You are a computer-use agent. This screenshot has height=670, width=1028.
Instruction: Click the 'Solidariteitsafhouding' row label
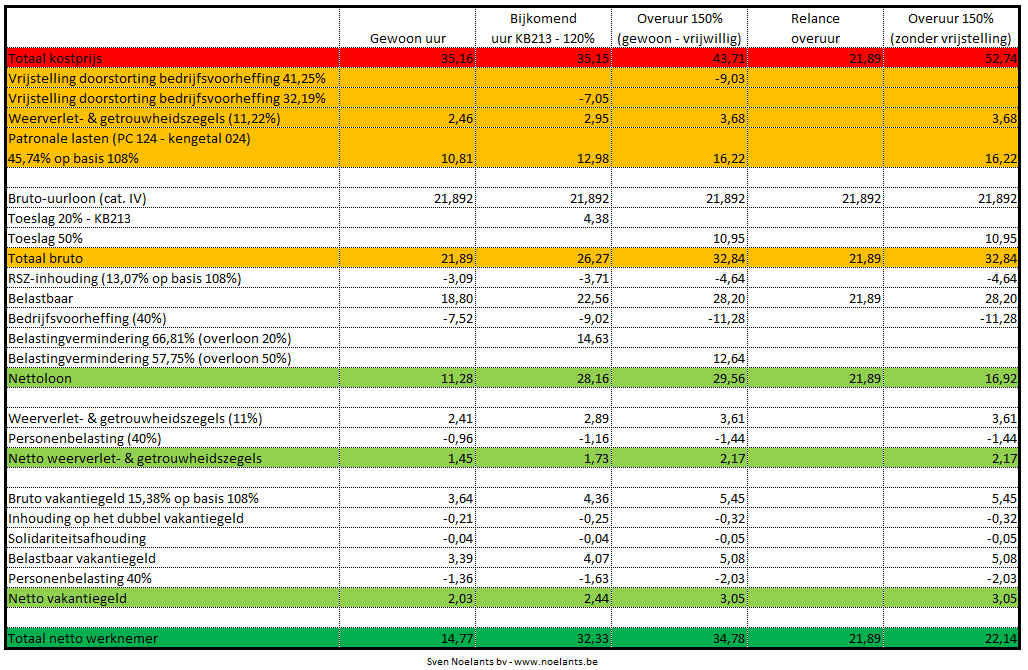76,538
